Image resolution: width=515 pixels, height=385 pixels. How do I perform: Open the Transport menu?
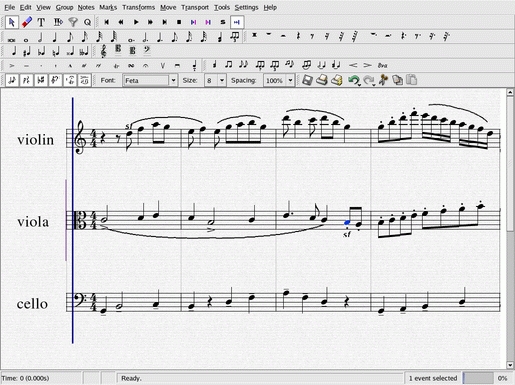195,7
